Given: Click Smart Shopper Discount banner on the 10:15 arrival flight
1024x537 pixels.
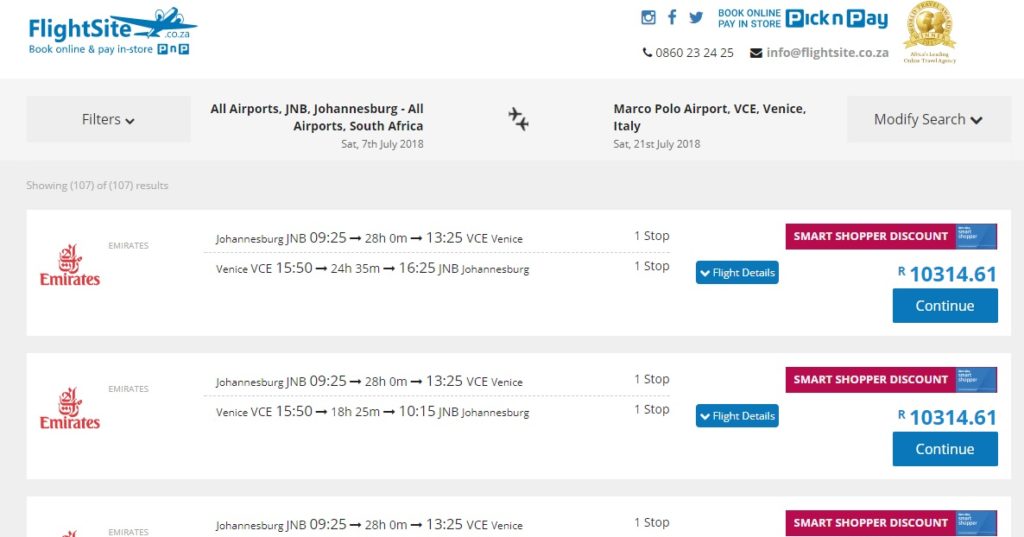Looking at the screenshot, I should pyautogui.click(x=891, y=380).
